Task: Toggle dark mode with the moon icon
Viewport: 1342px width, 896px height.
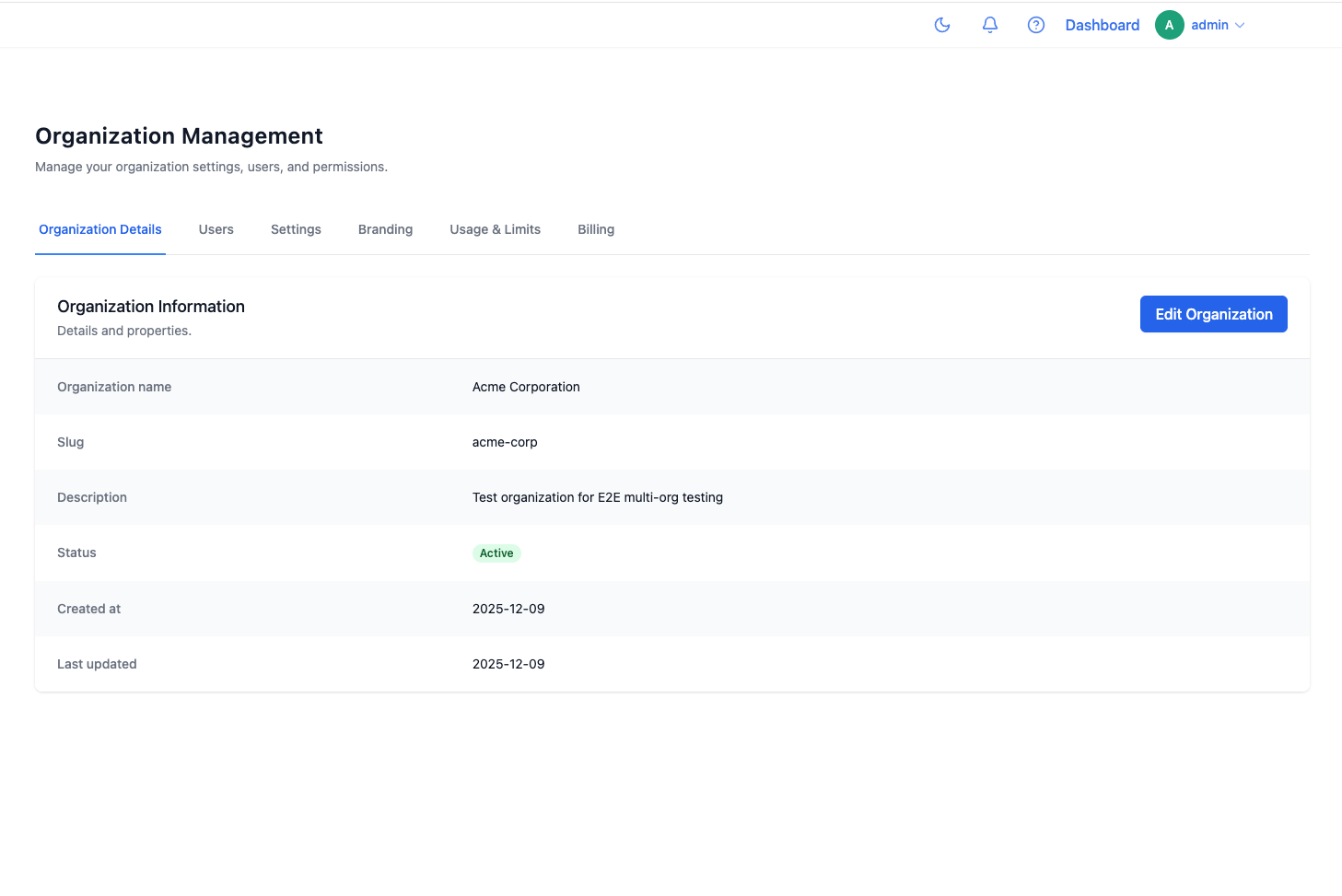Action: [x=941, y=25]
